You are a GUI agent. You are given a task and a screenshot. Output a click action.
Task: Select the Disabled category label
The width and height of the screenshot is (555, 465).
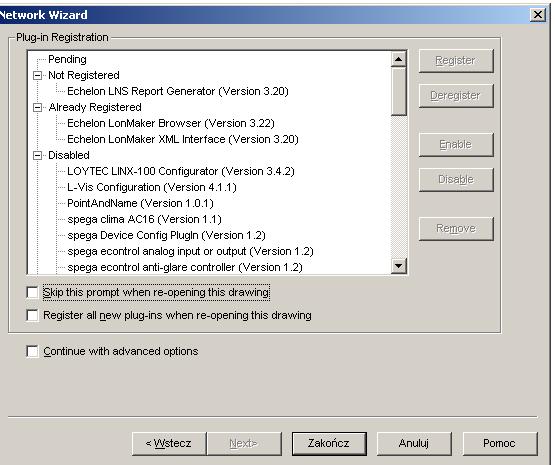click(69, 155)
